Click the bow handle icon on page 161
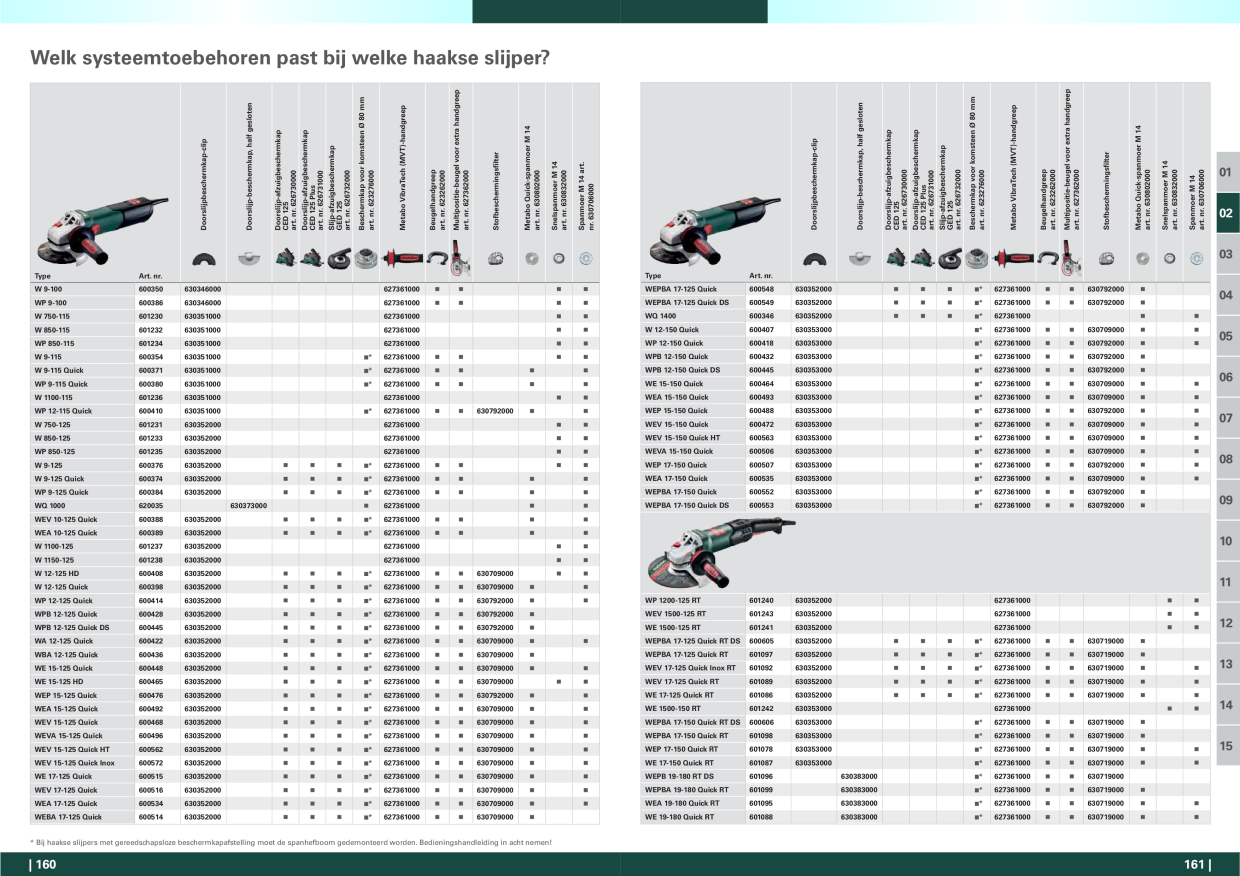This screenshot has width=1240, height=876. point(1049,259)
